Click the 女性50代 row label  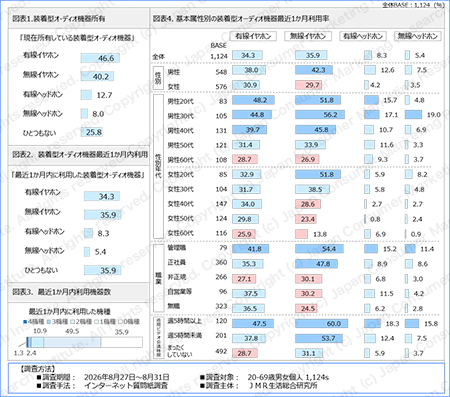click(x=180, y=219)
